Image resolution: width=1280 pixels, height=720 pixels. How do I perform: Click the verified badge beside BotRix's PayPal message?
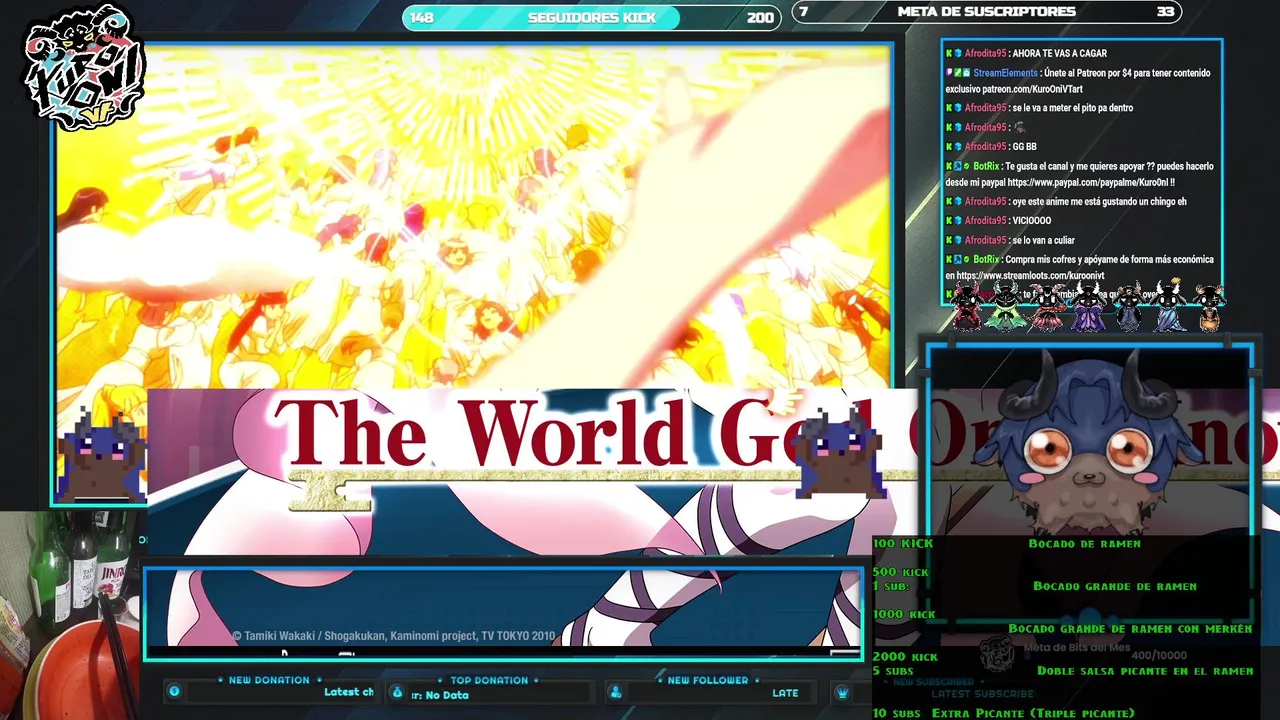pos(967,166)
